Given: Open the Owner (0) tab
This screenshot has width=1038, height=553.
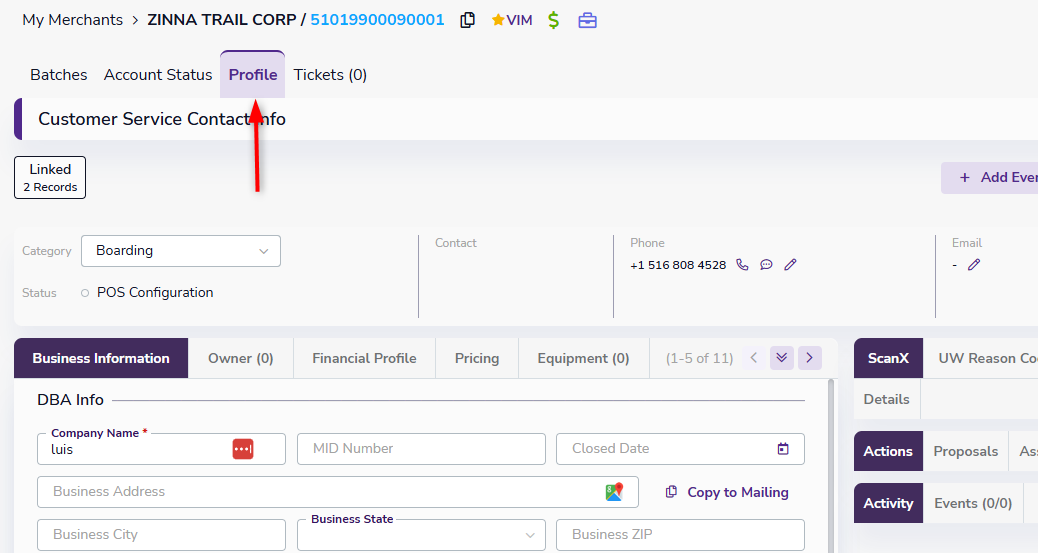Looking at the screenshot, I should [240, 358].
